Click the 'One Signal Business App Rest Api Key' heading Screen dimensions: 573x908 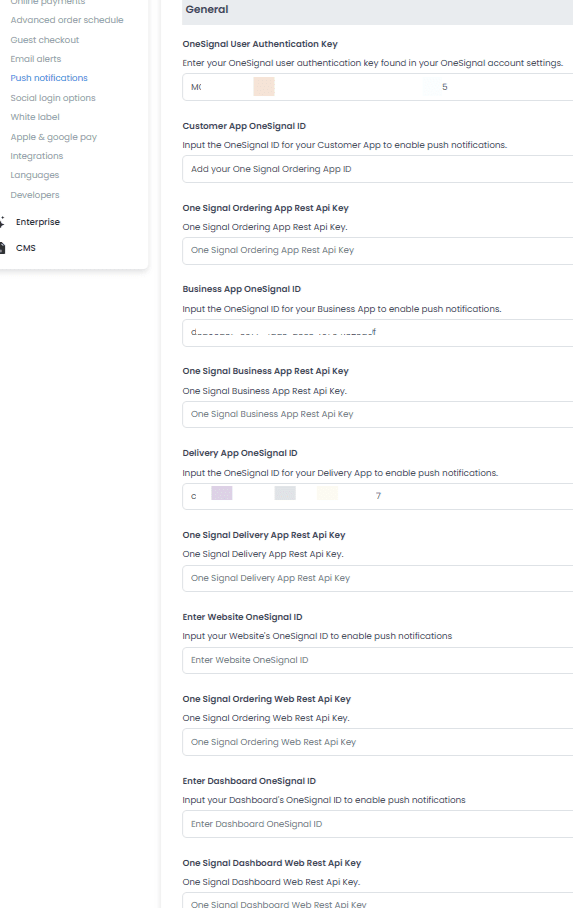(265, 371)
